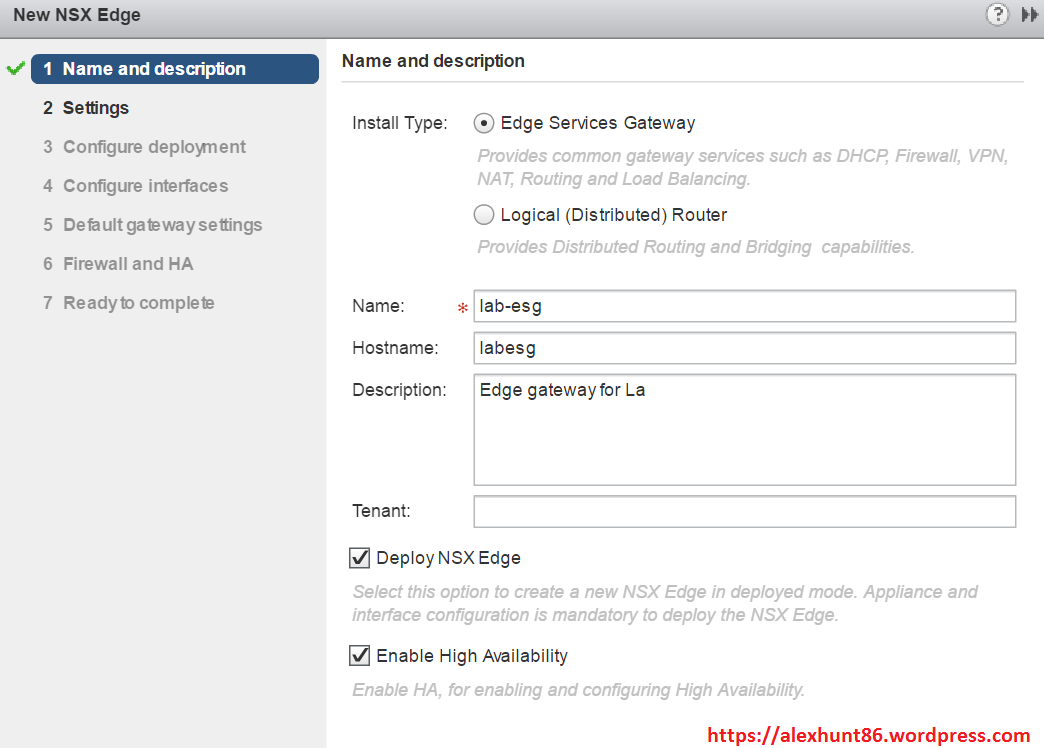Click the help question mark icon
1044x748 pixels.
pyautogui.click(x=996, y=15)
